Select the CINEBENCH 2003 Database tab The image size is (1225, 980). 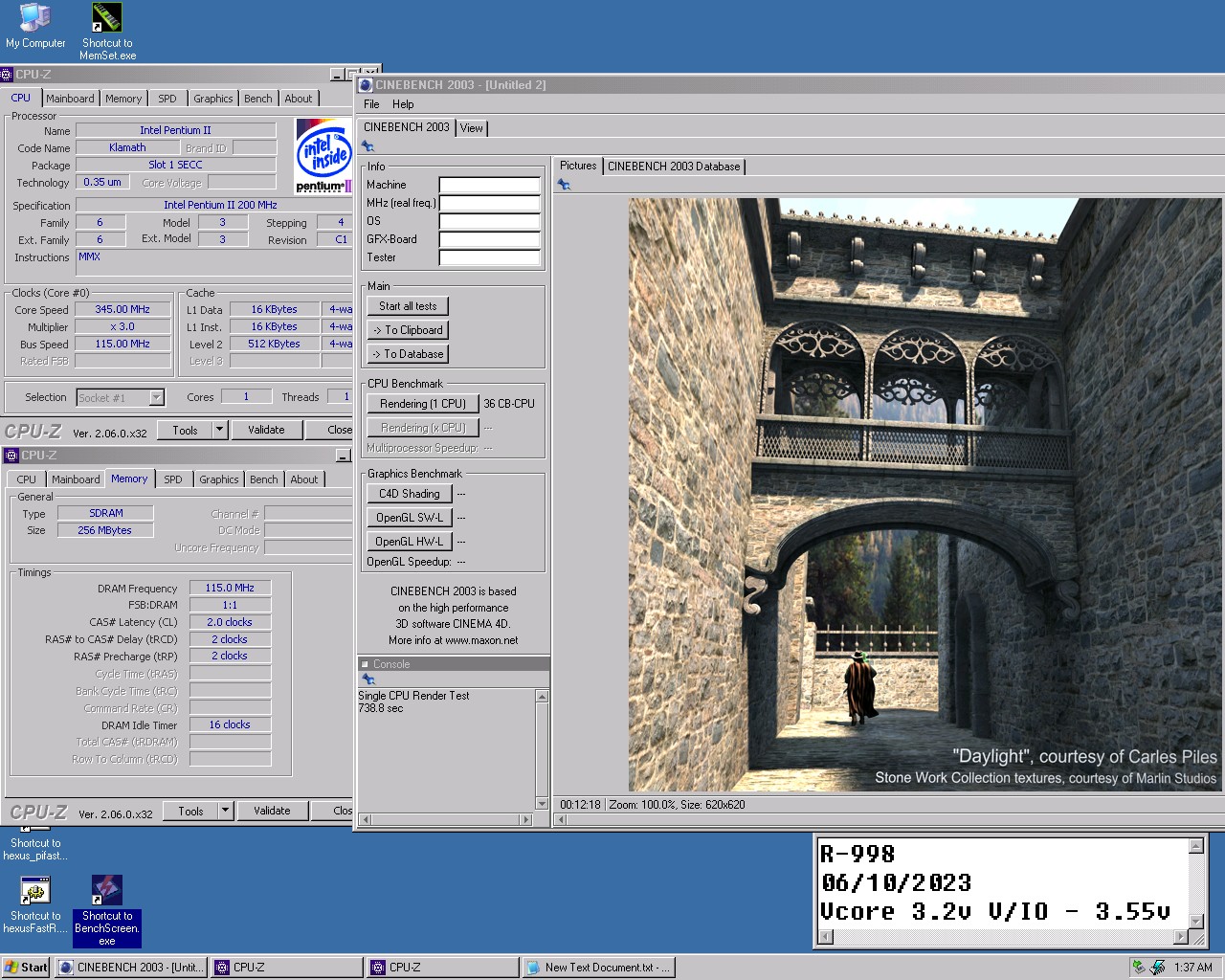pyautogui.click(x=674, y=167)
